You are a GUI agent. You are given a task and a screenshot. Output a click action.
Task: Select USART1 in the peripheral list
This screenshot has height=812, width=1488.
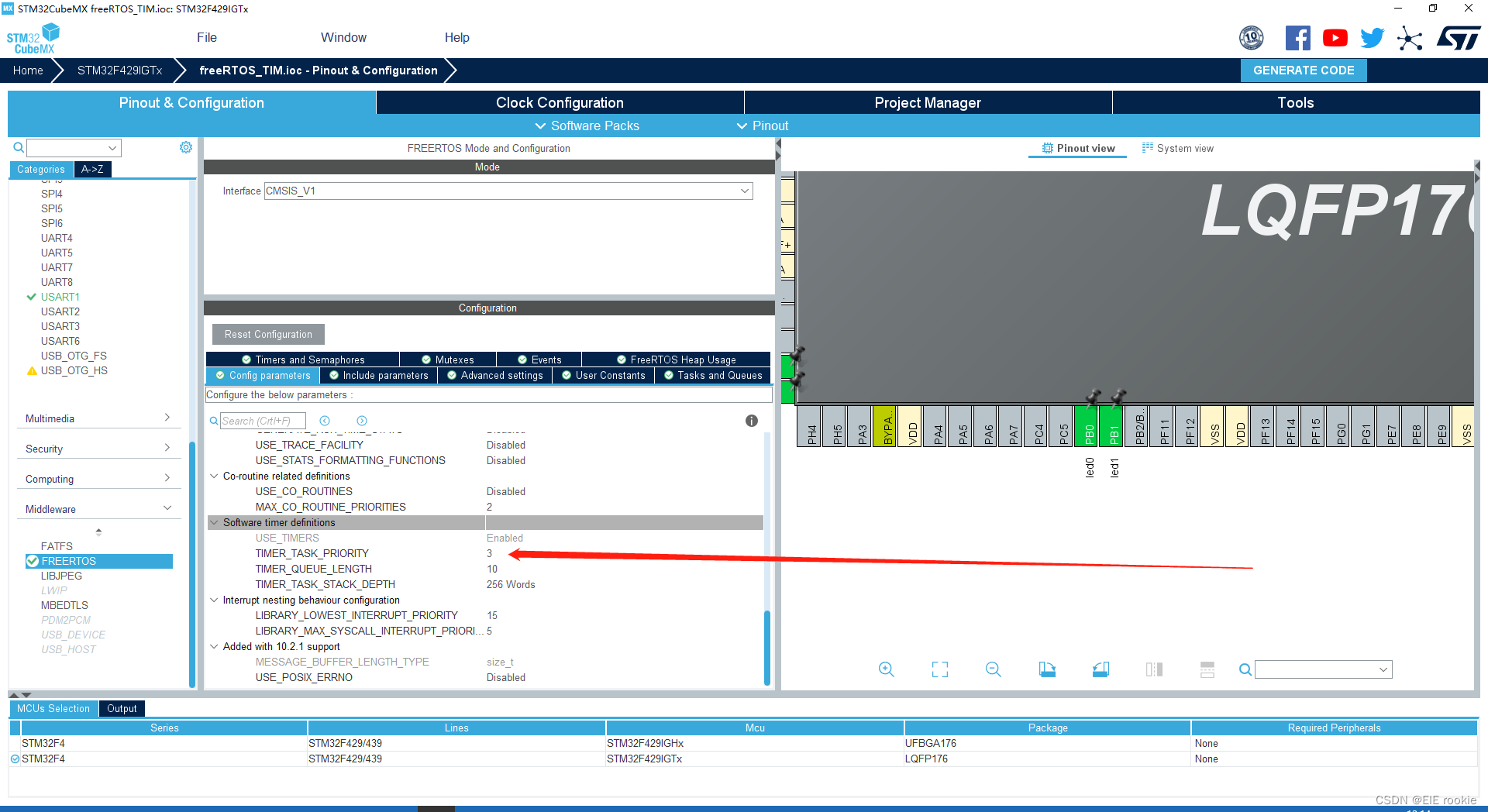pos(60,297)
